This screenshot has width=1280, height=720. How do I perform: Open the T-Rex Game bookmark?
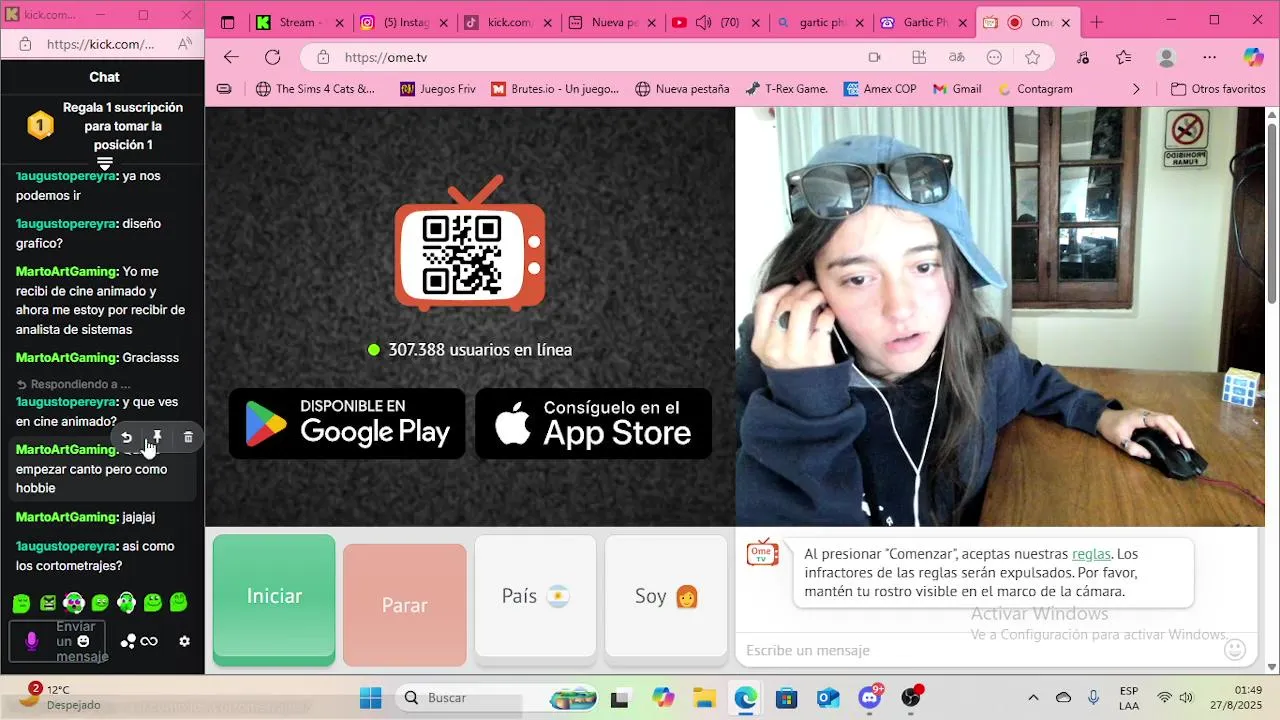(787, 89)
